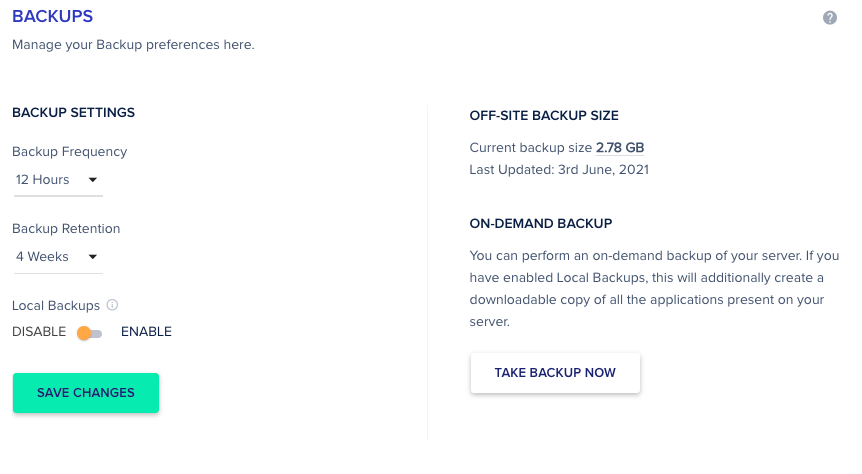862x474 pixels.
Task: Click the Last Updated date text
Action: tap(559, 170)
